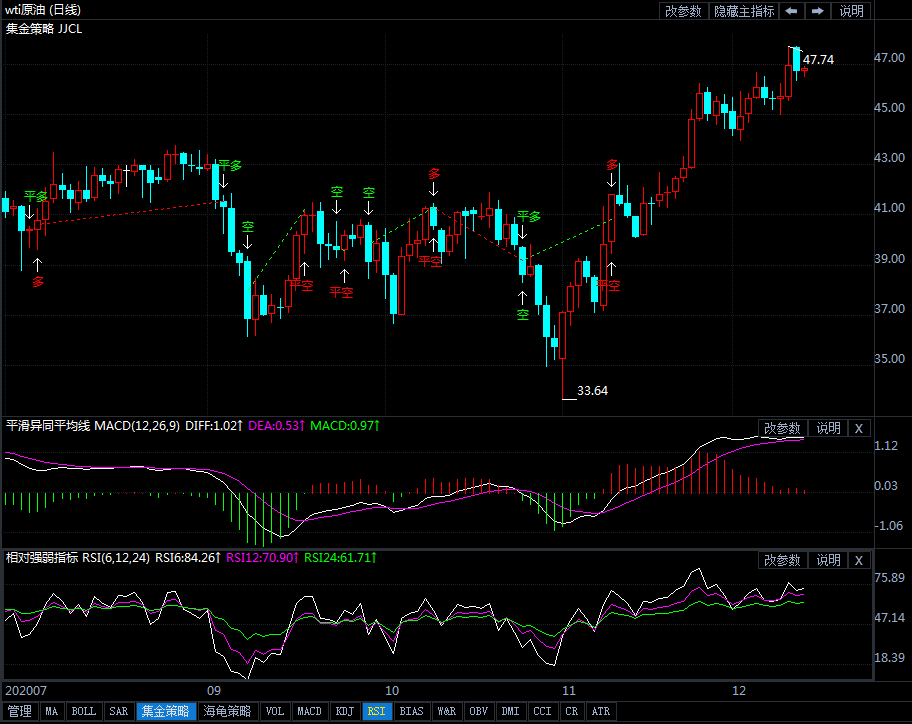Select the VOL indicator tab
This screenshot has height=724, width=912.
[275, 712]
